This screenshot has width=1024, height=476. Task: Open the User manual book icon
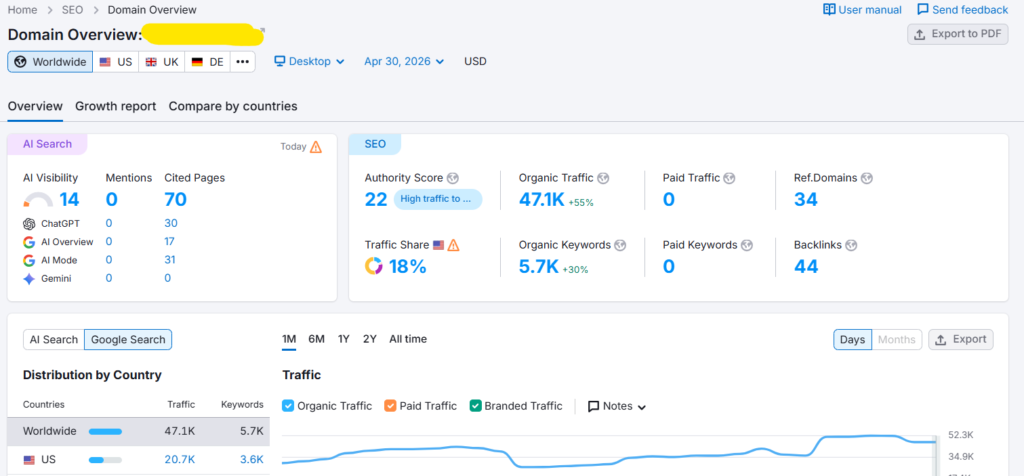[829, 9]
